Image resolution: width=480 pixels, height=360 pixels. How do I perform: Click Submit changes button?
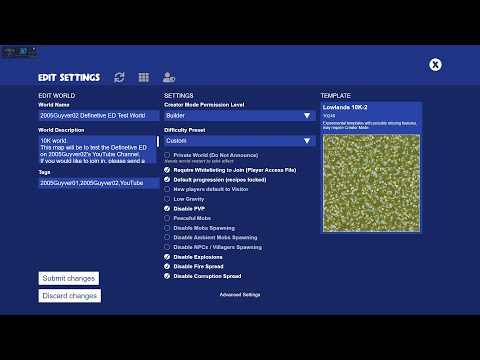click(69, 278)
